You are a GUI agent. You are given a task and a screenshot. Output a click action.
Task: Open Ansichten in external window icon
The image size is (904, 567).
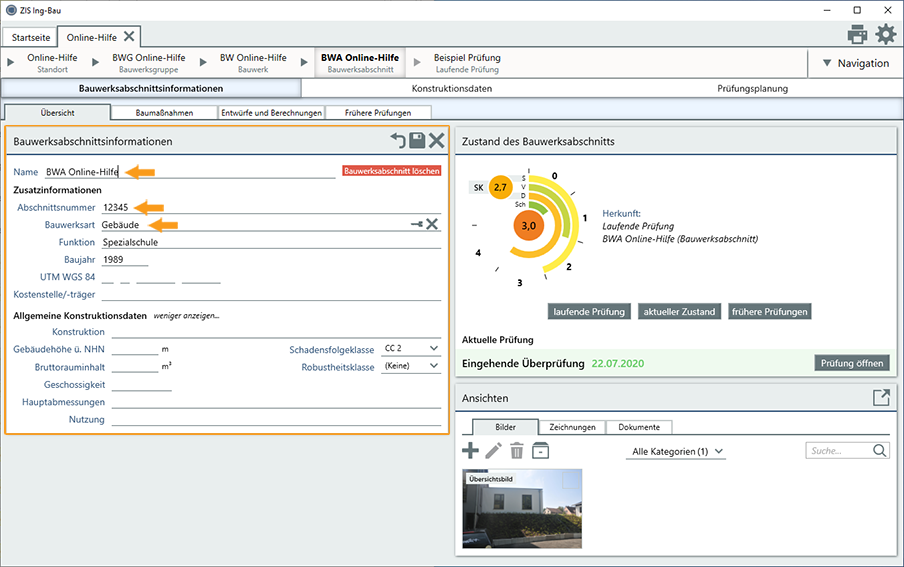click(x=881, y=397)
